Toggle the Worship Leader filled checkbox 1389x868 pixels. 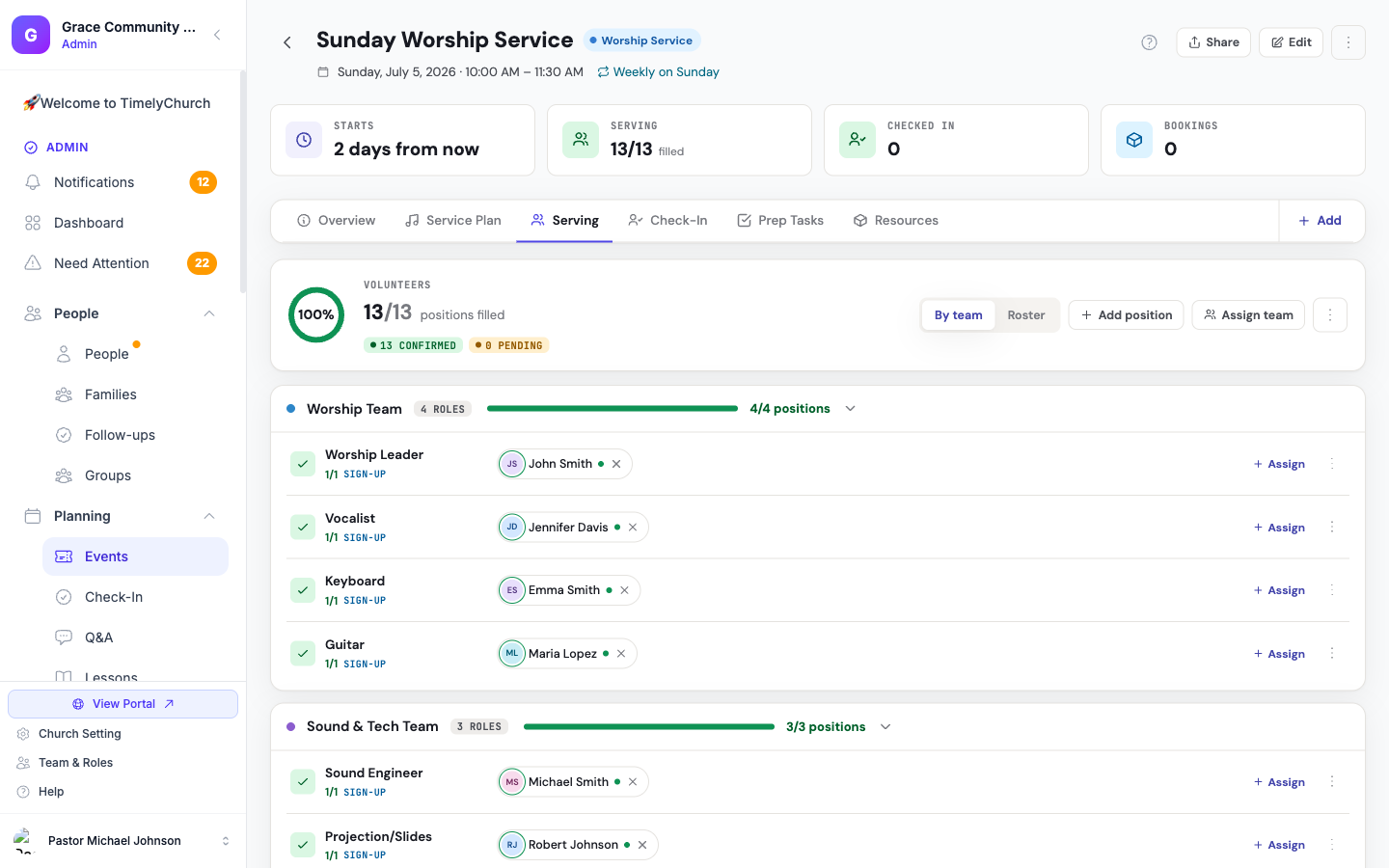point(303,464)
